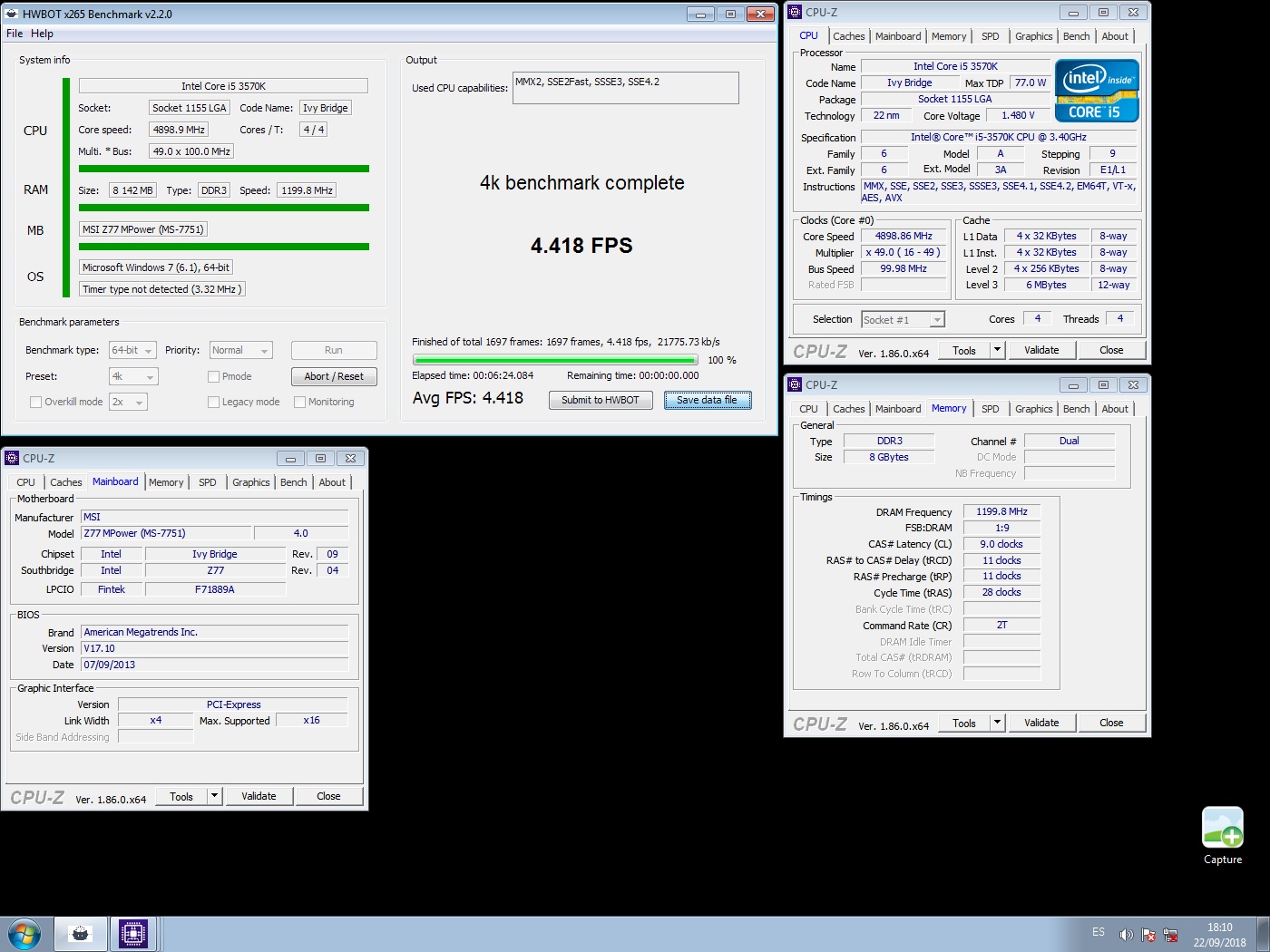
Task: Expand Tools arrow in CPU-Z Mainboard window
Action: [x=214, y=796]
